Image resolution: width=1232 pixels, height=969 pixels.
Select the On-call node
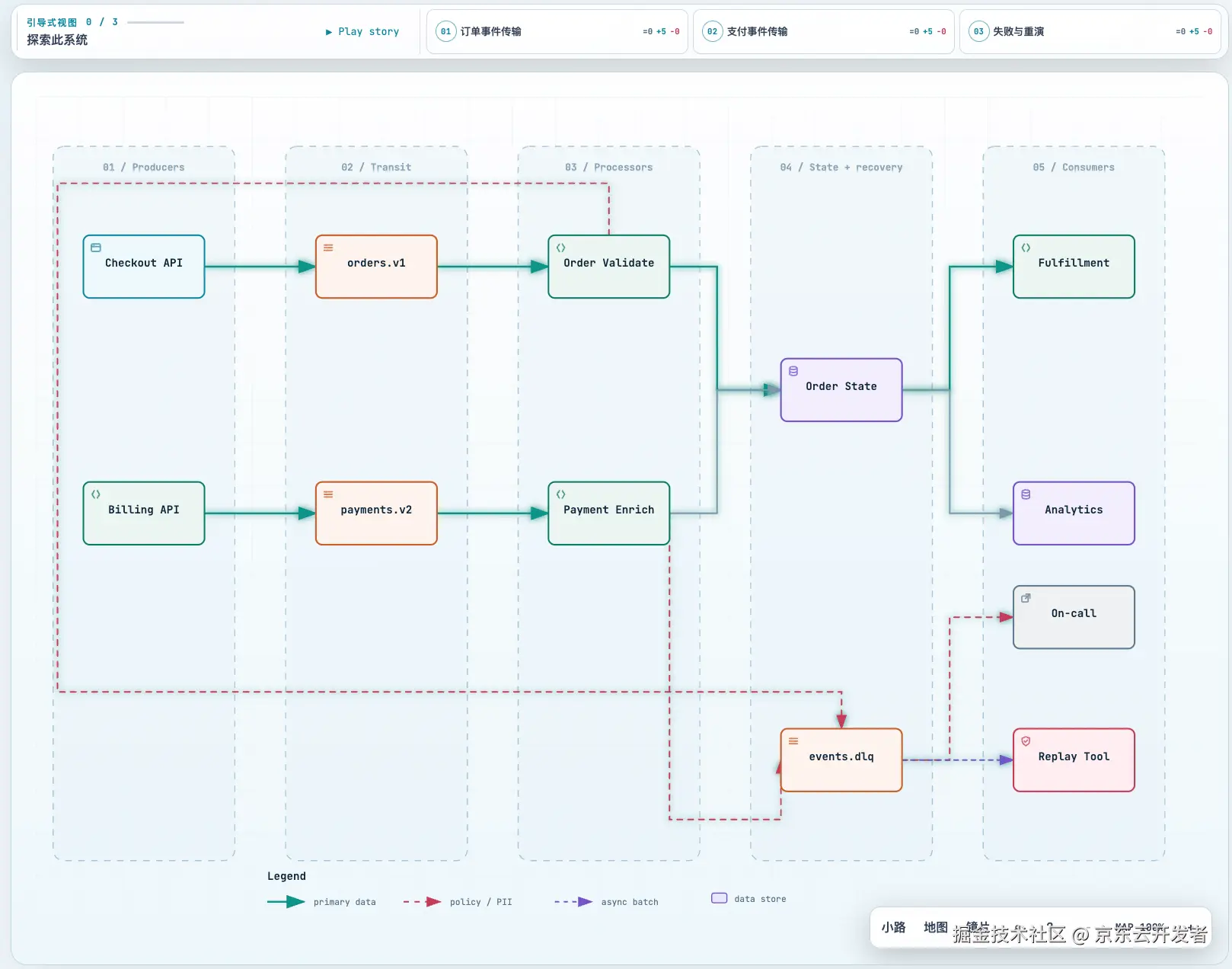point(1074,617)
